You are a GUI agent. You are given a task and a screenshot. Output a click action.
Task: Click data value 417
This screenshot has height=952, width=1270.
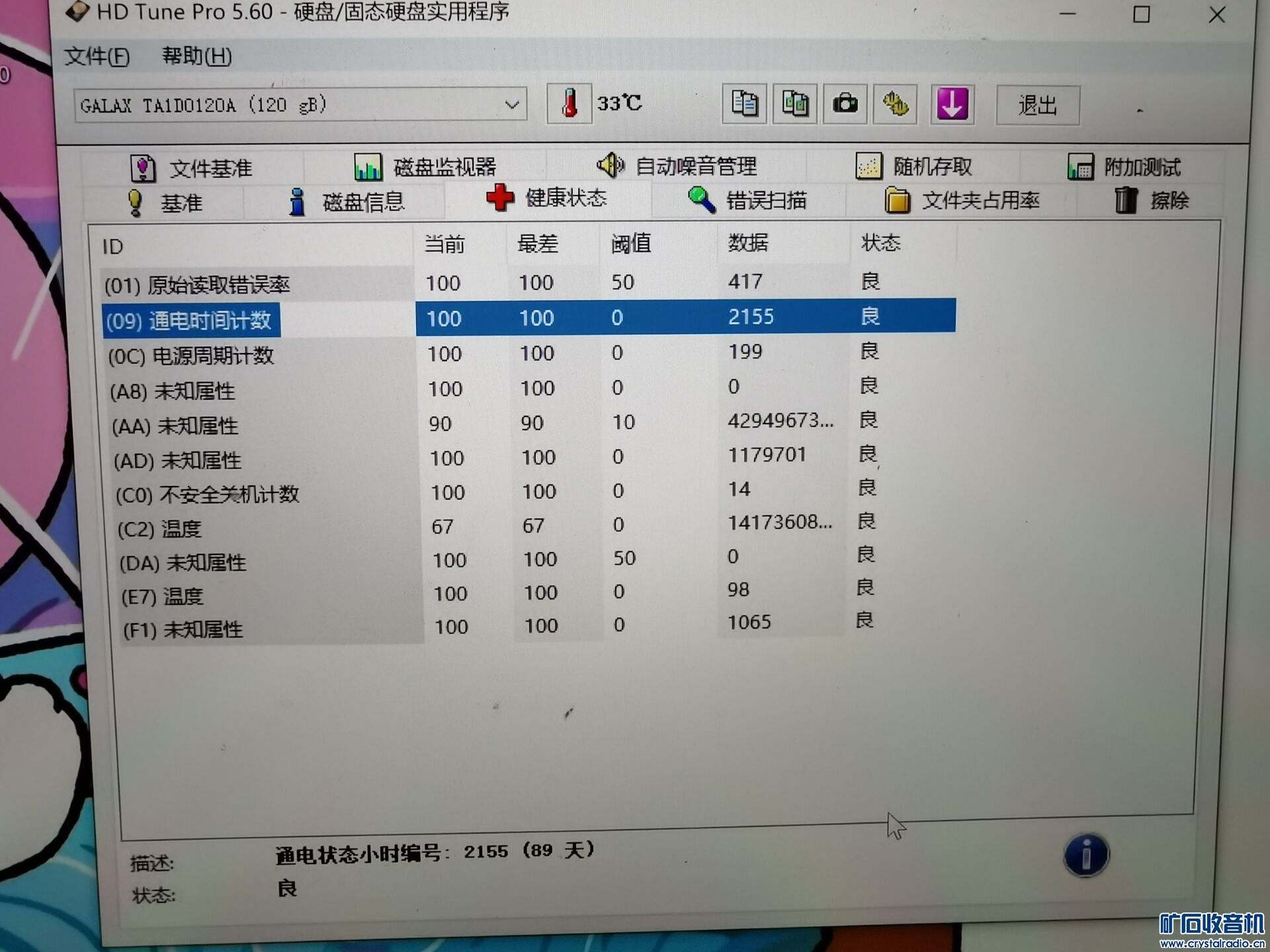(x=745, y=282)
